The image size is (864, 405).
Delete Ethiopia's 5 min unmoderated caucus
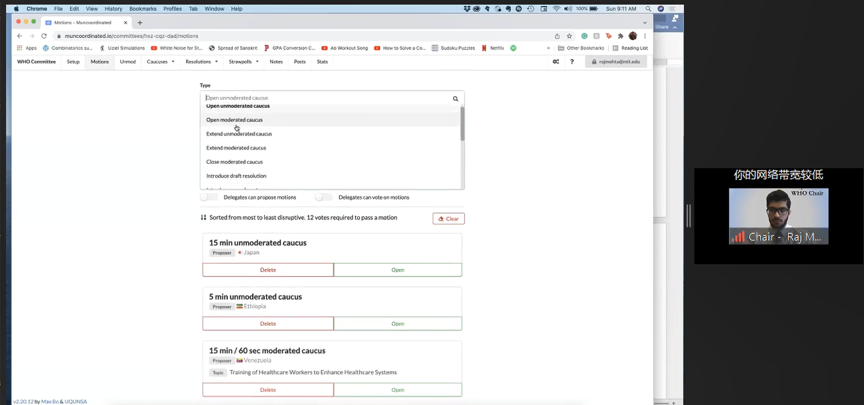pos(268,323)
